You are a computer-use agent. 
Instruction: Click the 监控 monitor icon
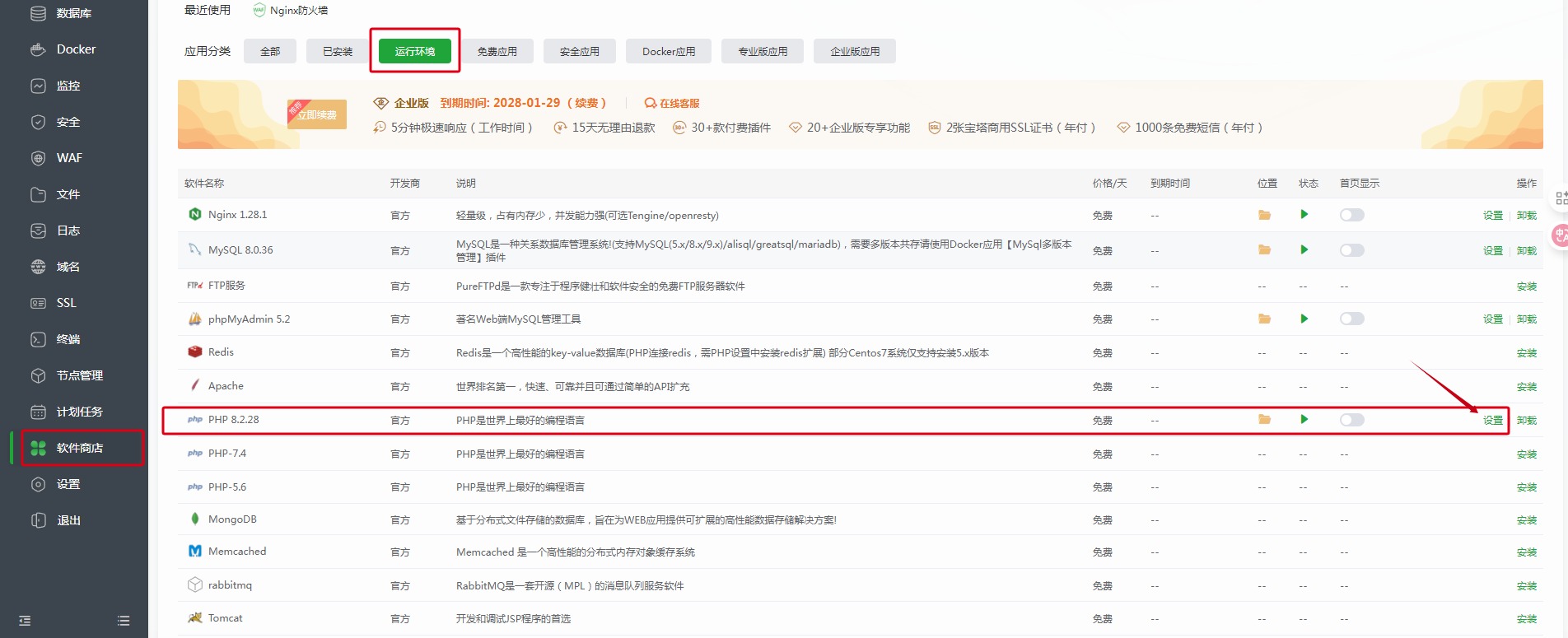[38, 86]
